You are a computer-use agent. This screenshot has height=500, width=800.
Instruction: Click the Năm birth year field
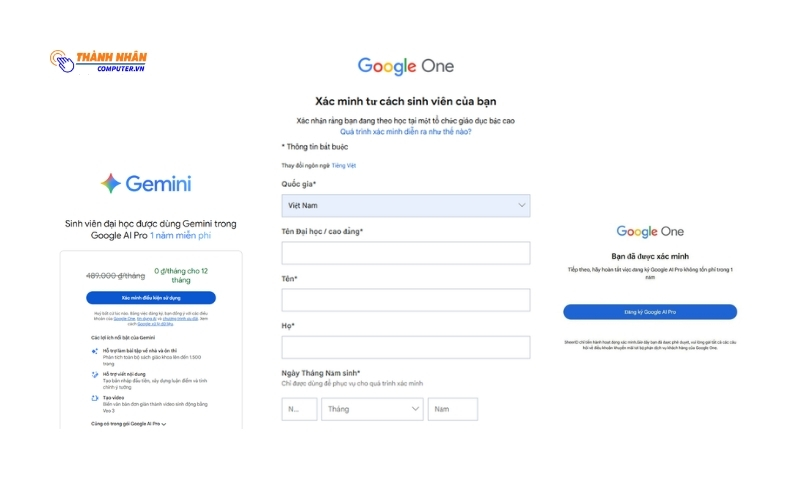[x=452, y=409]
